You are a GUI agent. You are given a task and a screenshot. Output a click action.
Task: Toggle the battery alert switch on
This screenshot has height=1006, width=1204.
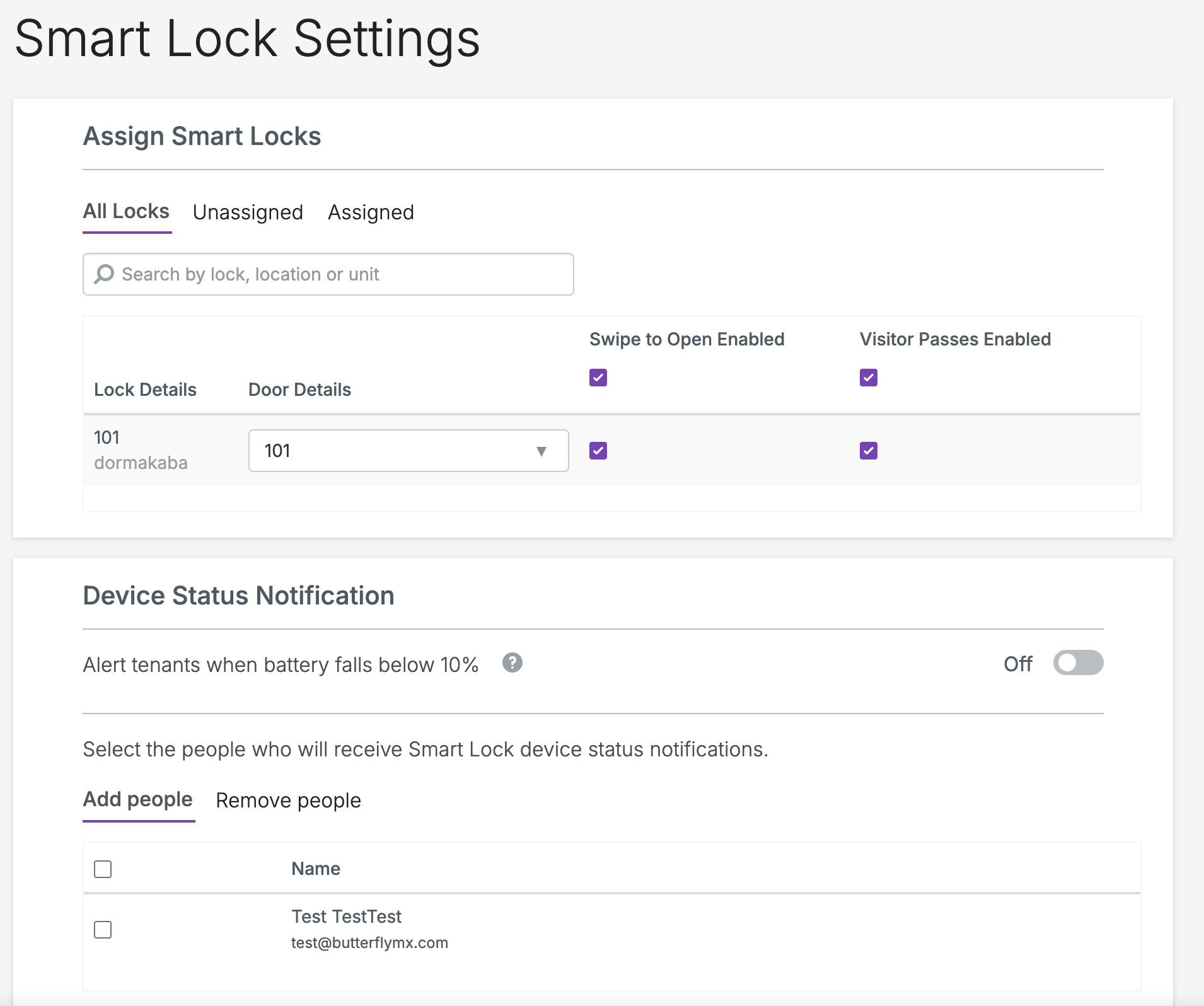1077,663
